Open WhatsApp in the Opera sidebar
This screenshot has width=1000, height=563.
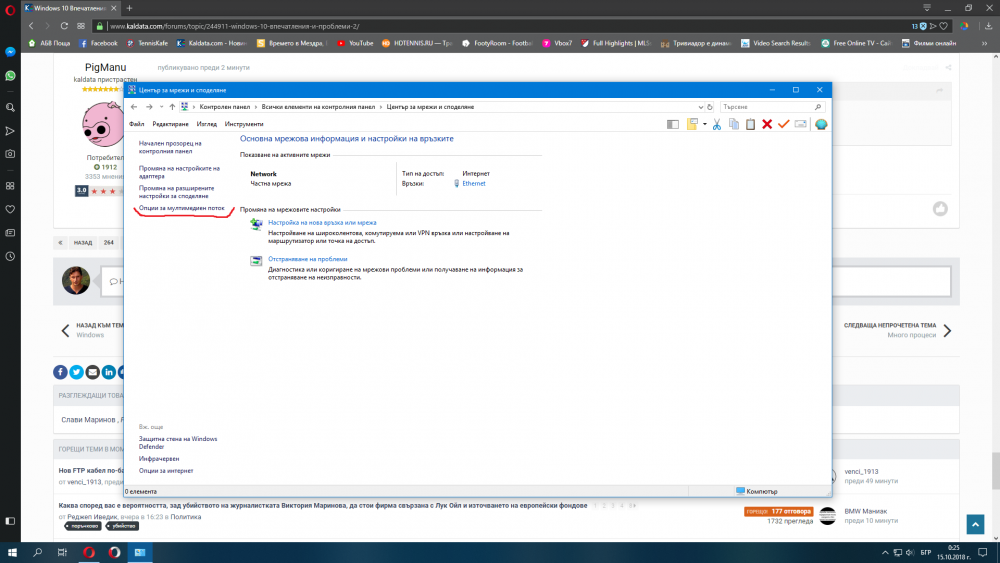[10, 76]
